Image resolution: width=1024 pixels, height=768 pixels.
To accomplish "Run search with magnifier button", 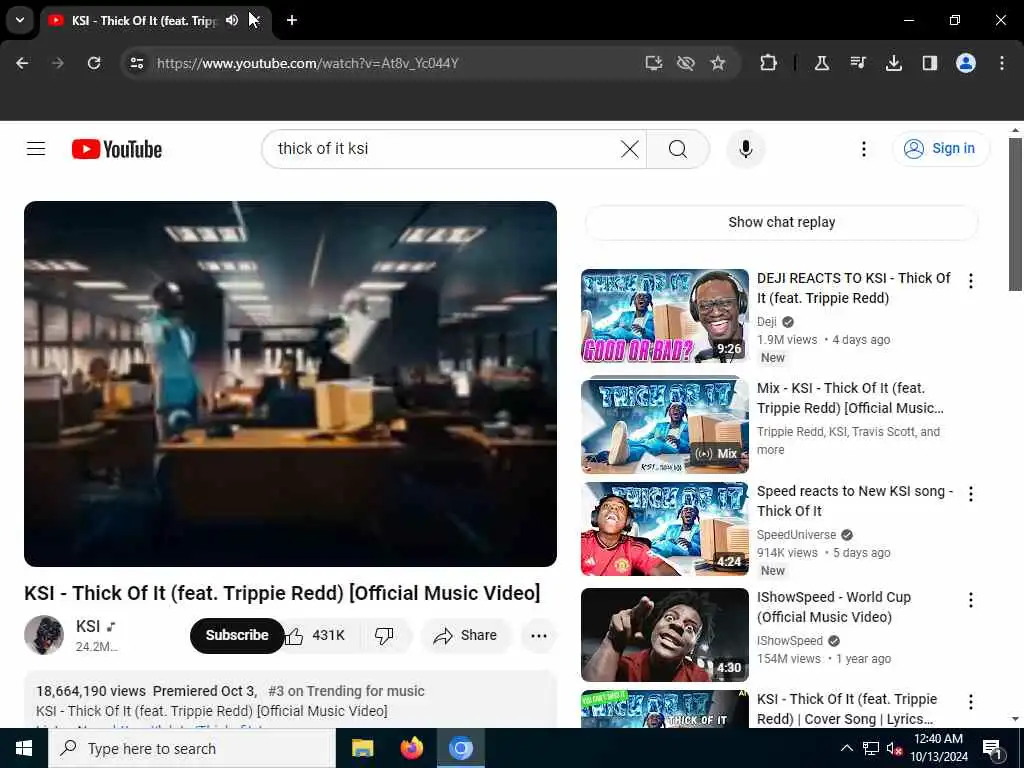I will point(678,149).
